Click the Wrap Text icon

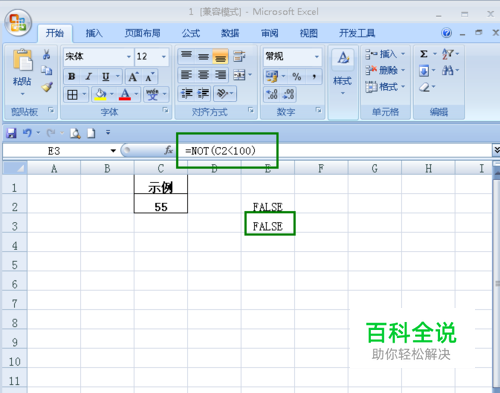click(x=239, y=56)
